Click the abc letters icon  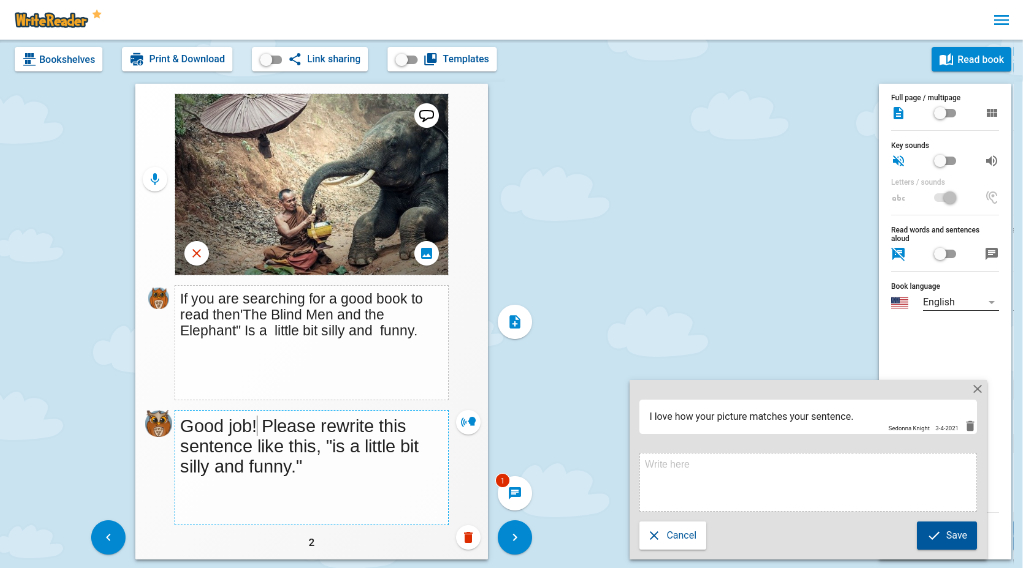point(899,198)
